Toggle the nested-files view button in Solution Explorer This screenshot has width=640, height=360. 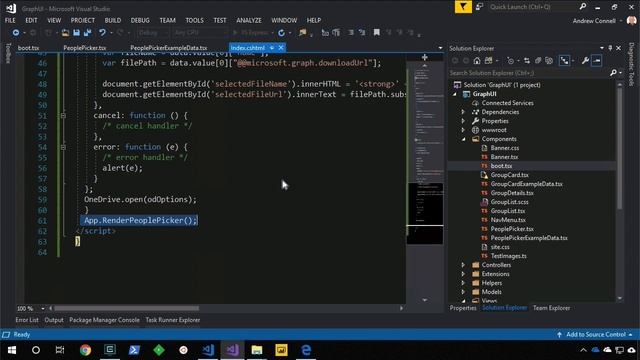click(564, 60)
